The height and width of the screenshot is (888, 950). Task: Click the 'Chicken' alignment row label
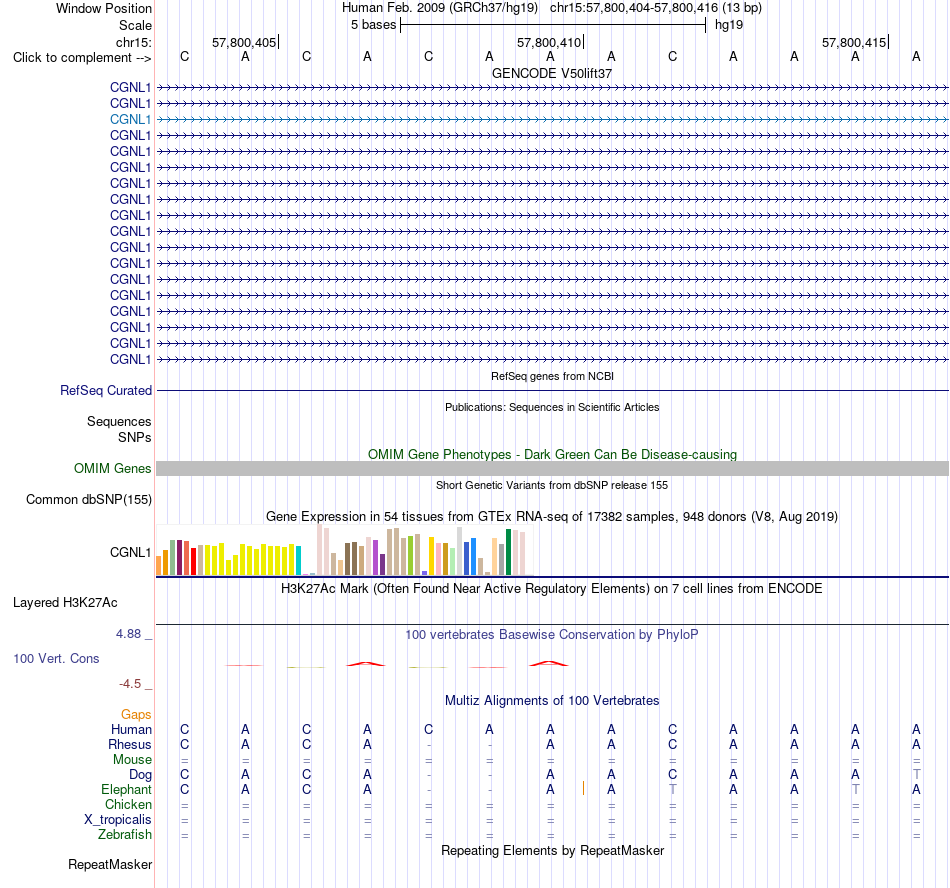[x=128, y=804]
